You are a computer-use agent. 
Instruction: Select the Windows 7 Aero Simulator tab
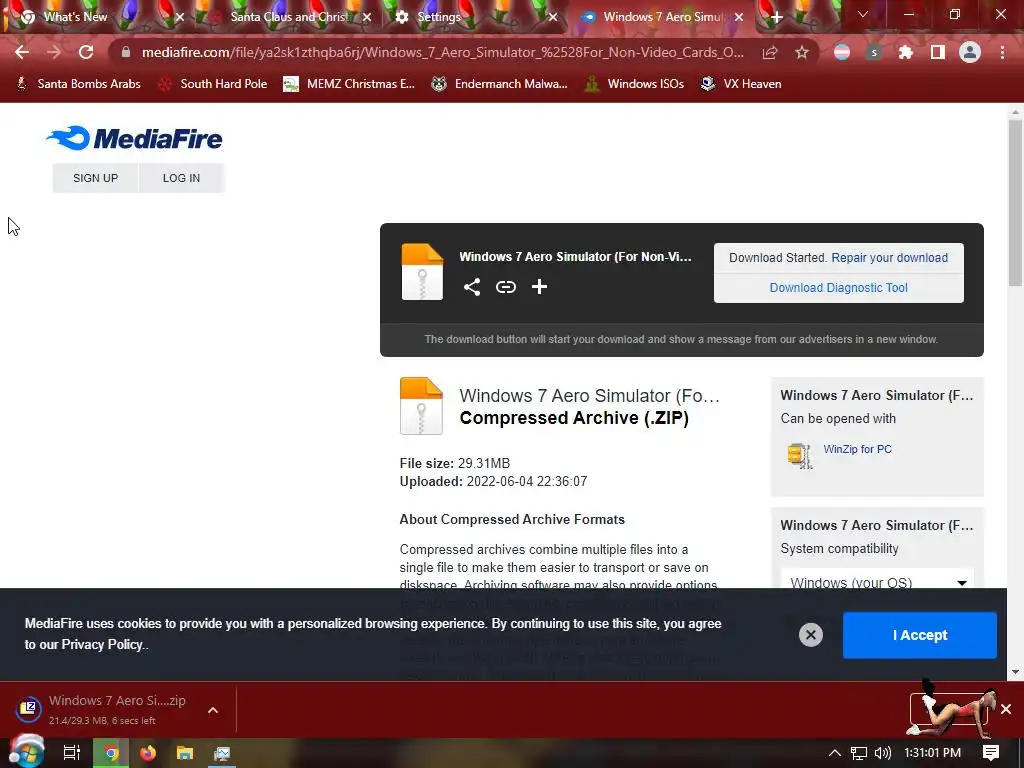pyautogui.click(x=661, y=17)
